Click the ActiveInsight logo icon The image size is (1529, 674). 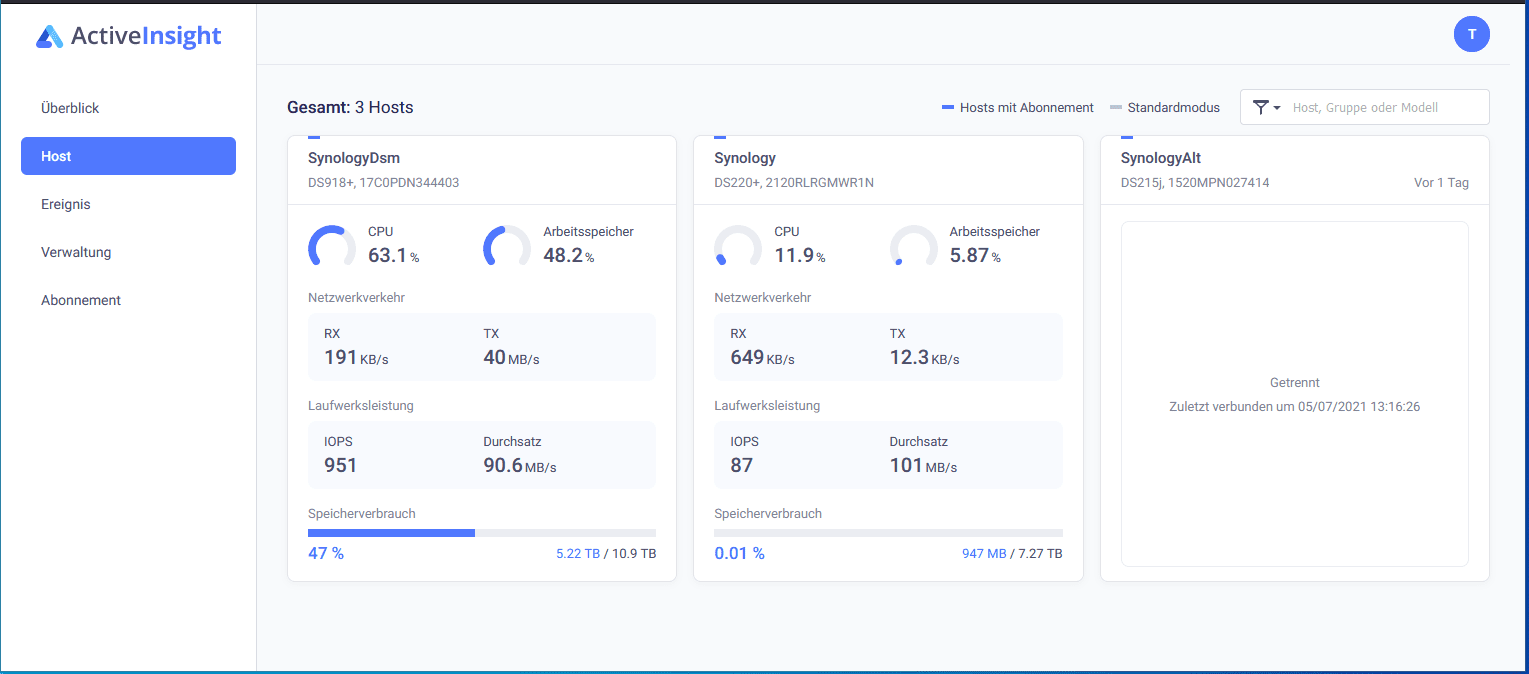(x=49, y=37)
